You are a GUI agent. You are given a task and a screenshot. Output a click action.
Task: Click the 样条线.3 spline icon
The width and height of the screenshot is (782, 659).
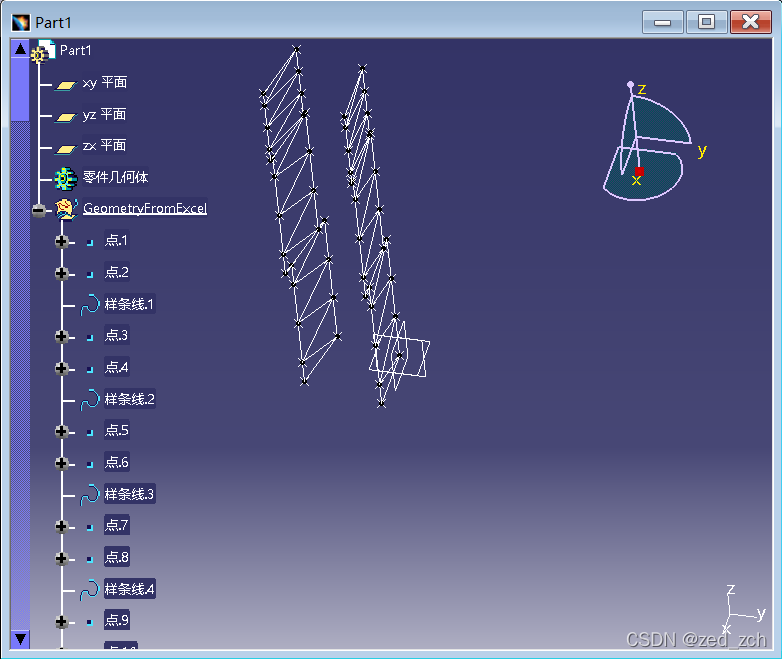coord(89,494)
